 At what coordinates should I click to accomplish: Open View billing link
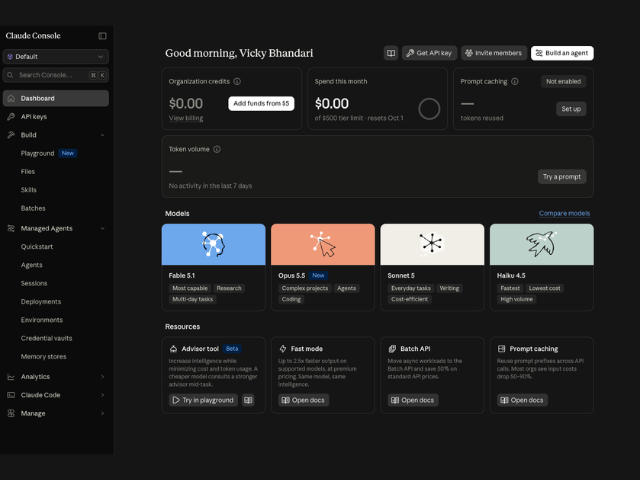coord(186,118)
